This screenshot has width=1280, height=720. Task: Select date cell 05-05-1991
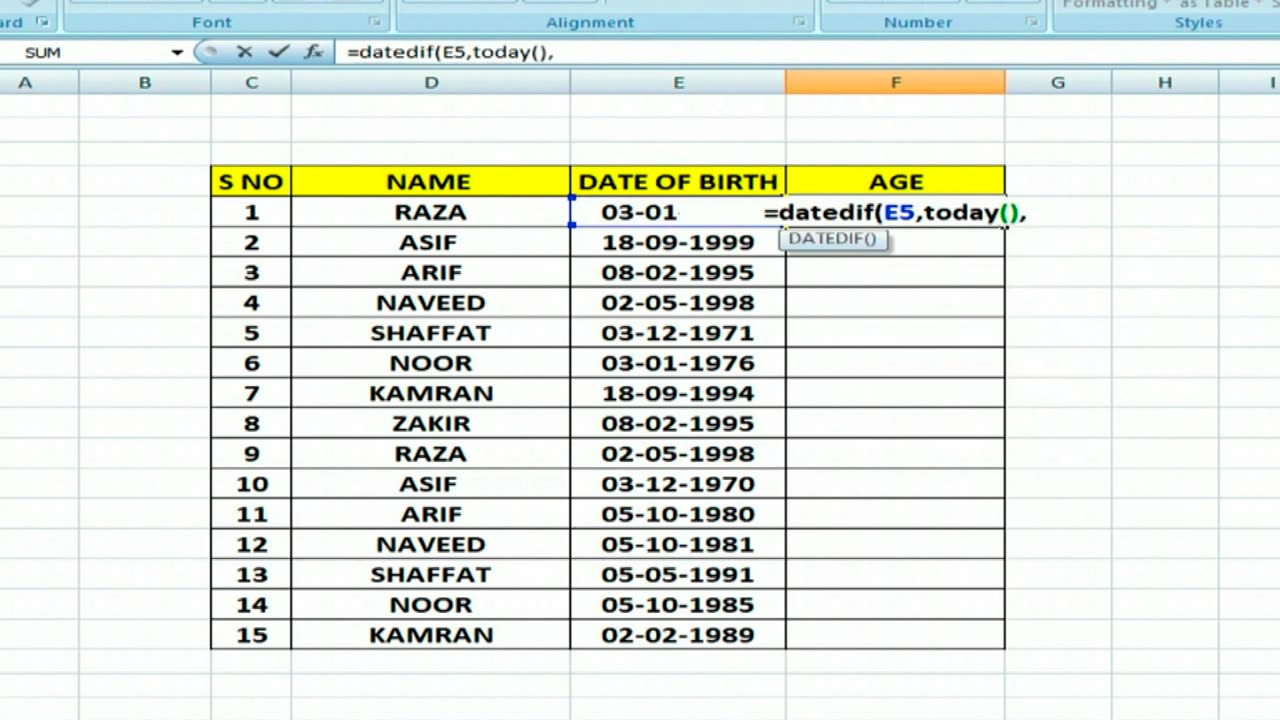point(678,574)
